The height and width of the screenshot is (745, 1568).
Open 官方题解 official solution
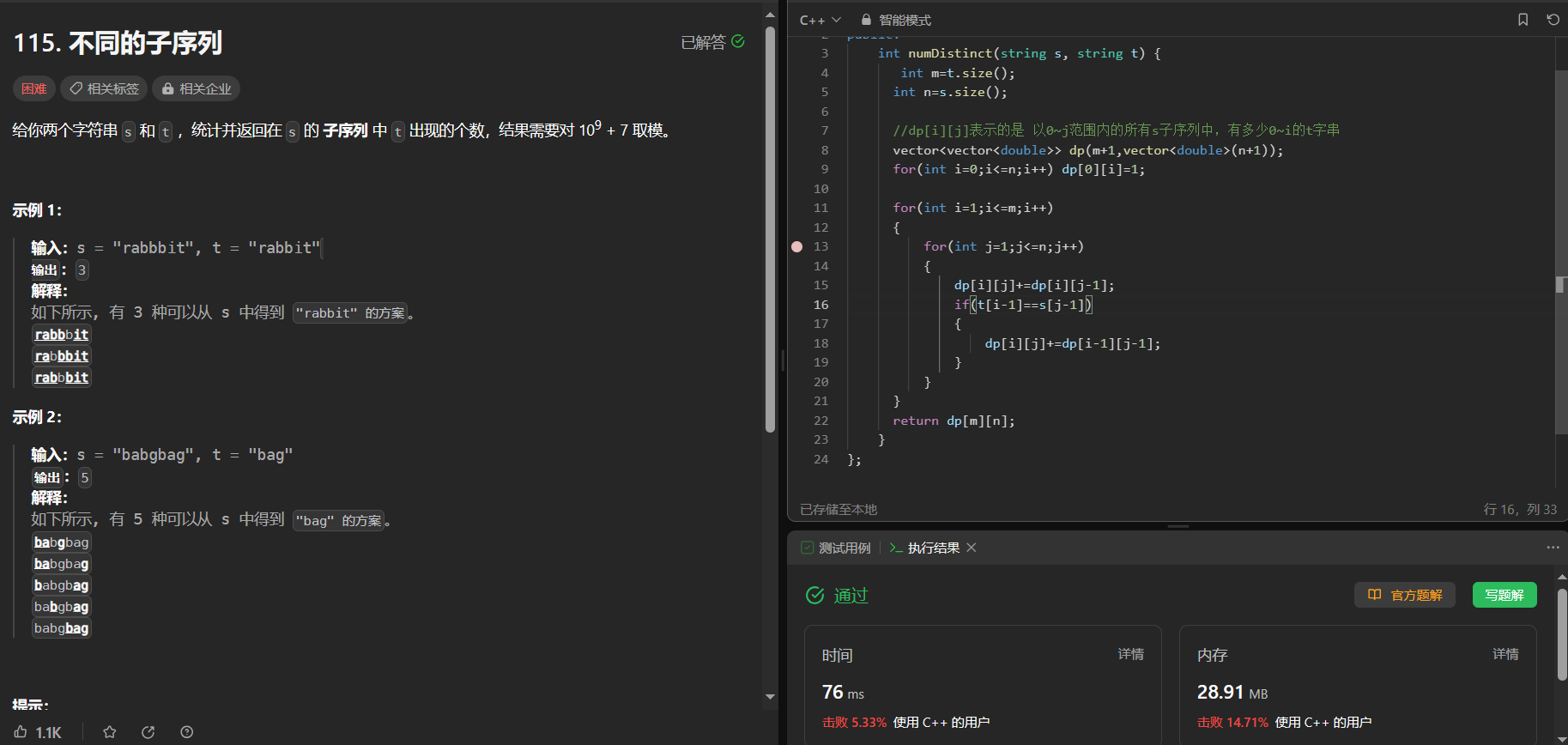click(1405, 595)
